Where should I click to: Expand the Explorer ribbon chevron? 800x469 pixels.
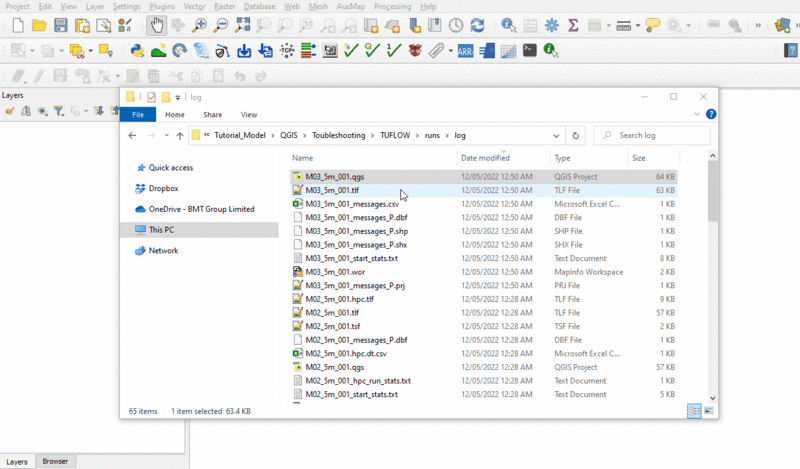696,115
